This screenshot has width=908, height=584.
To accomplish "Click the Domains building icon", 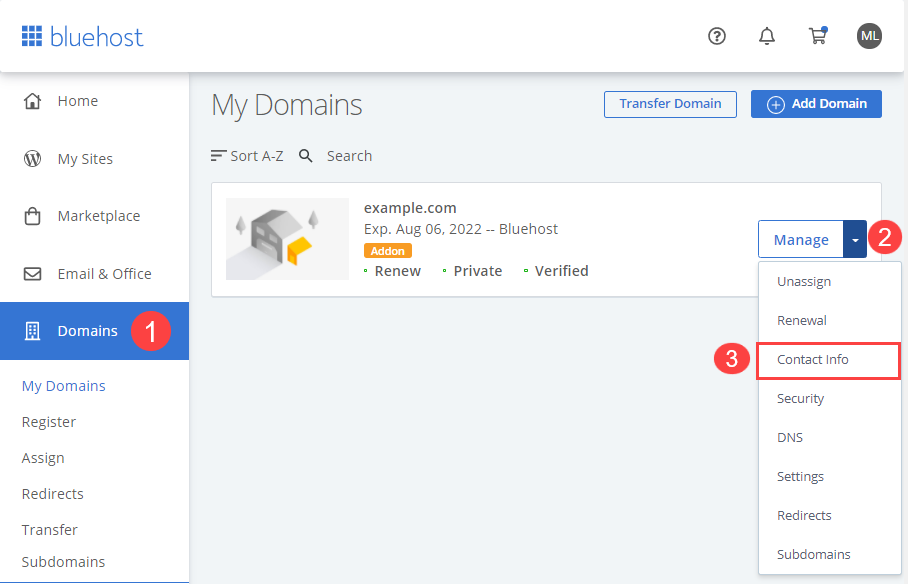I will pyautogui.click(x=32, y=331).
